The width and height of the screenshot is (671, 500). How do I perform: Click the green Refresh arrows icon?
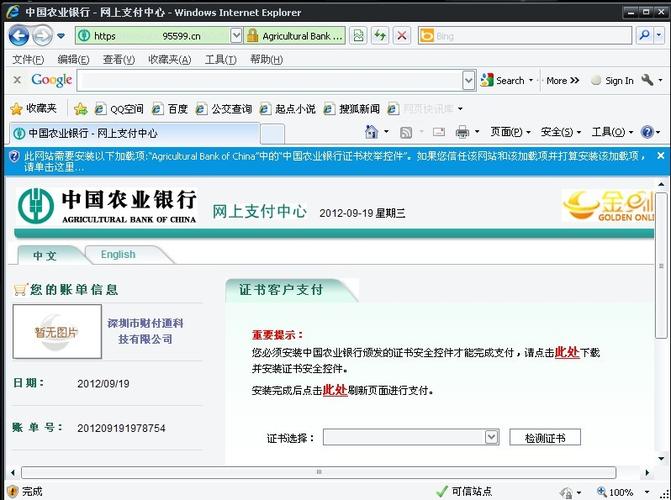coord(380,36)
